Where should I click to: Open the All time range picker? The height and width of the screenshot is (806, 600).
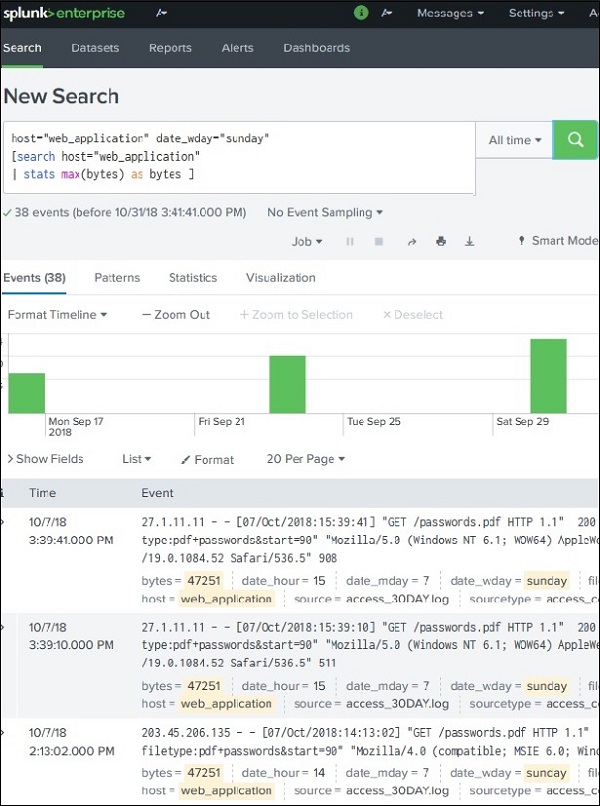click(x=513, y=140)
